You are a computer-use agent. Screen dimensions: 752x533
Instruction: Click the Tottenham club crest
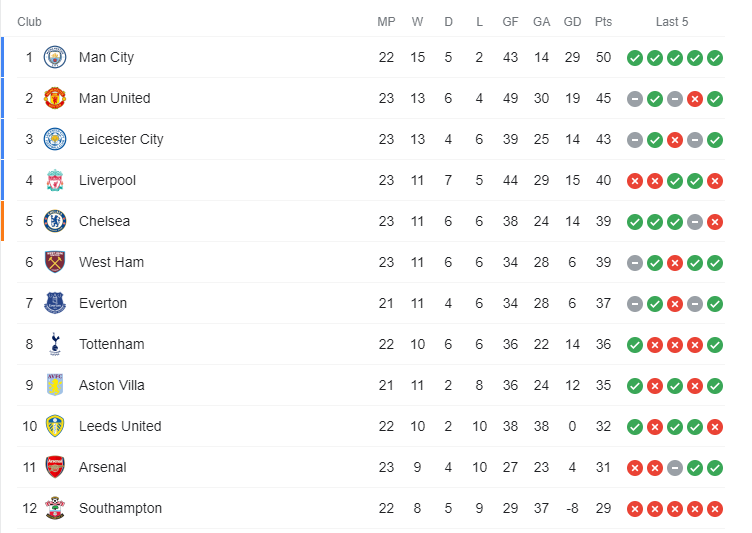(x=55, y=344)
